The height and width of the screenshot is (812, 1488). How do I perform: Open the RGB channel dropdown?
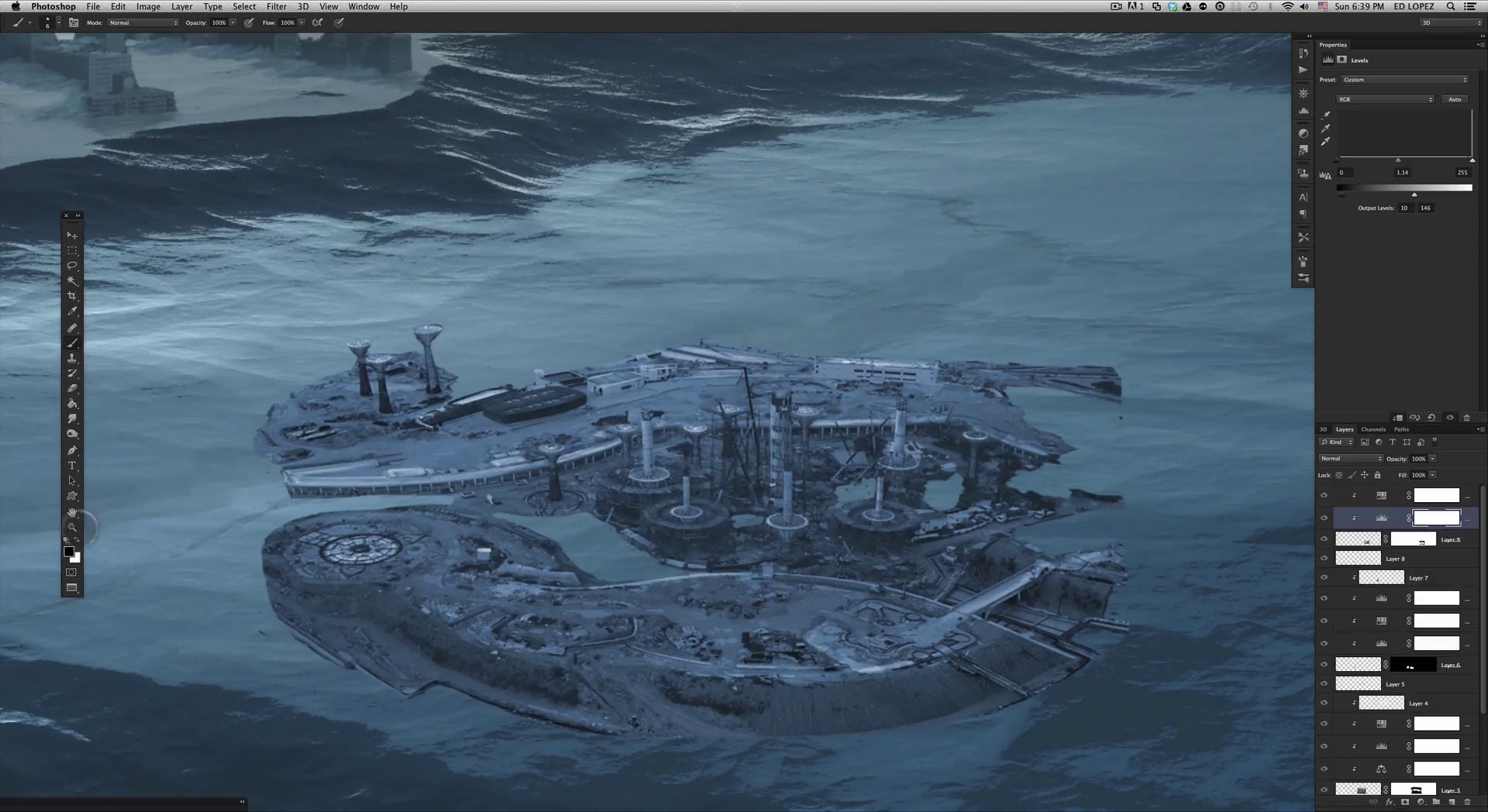tap(1386, 99)
